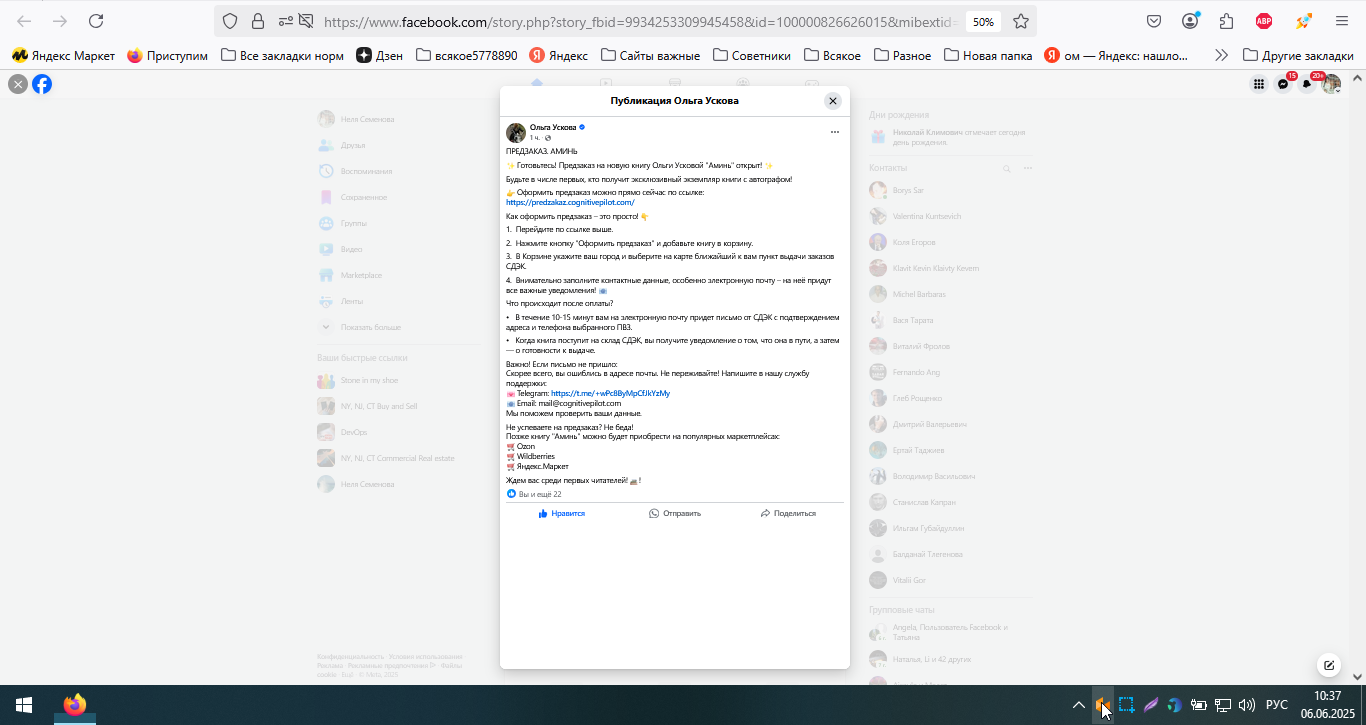
Task: Open Windows Start menu
Action: 24,705
